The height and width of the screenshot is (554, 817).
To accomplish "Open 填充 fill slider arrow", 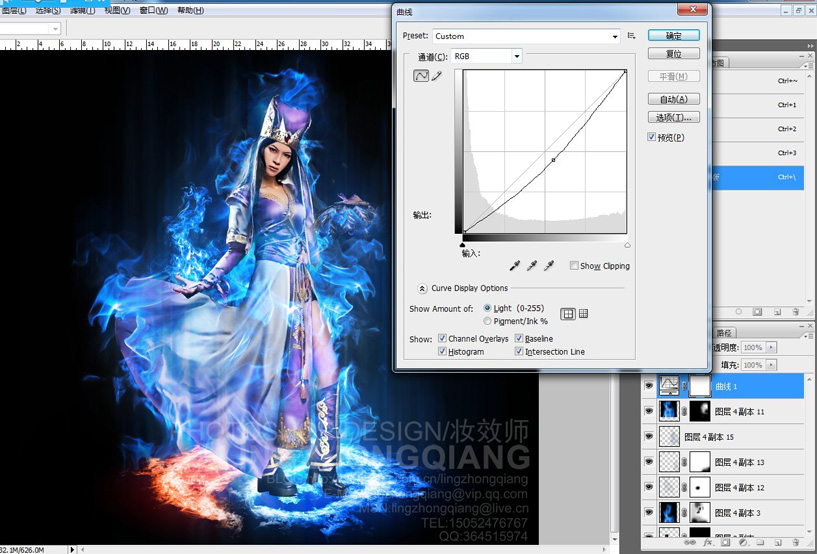I will [x=771, y=365].
